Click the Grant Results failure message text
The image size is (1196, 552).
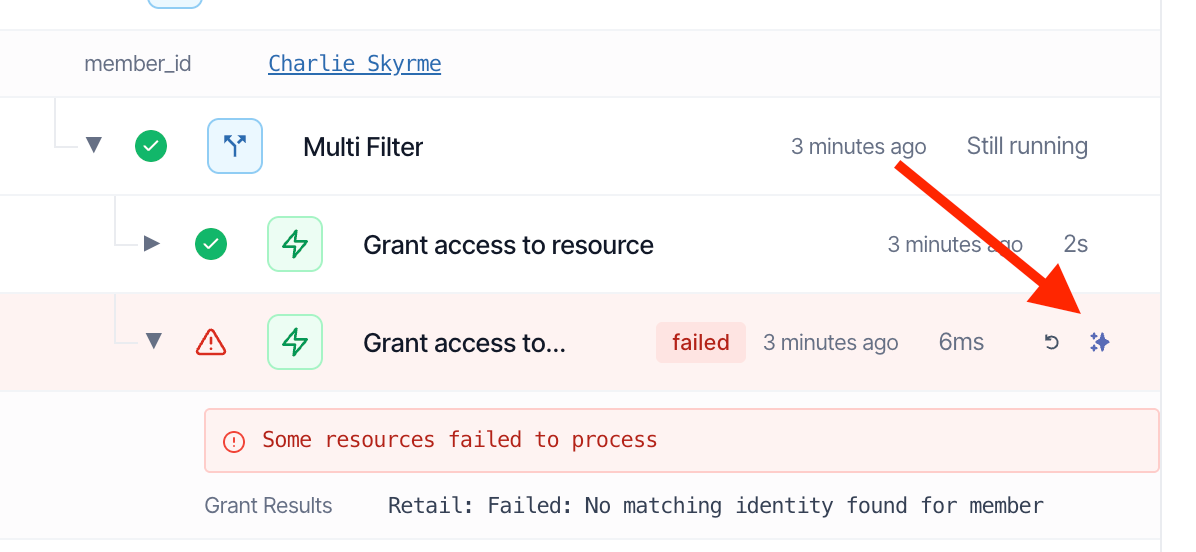point(715,505)
